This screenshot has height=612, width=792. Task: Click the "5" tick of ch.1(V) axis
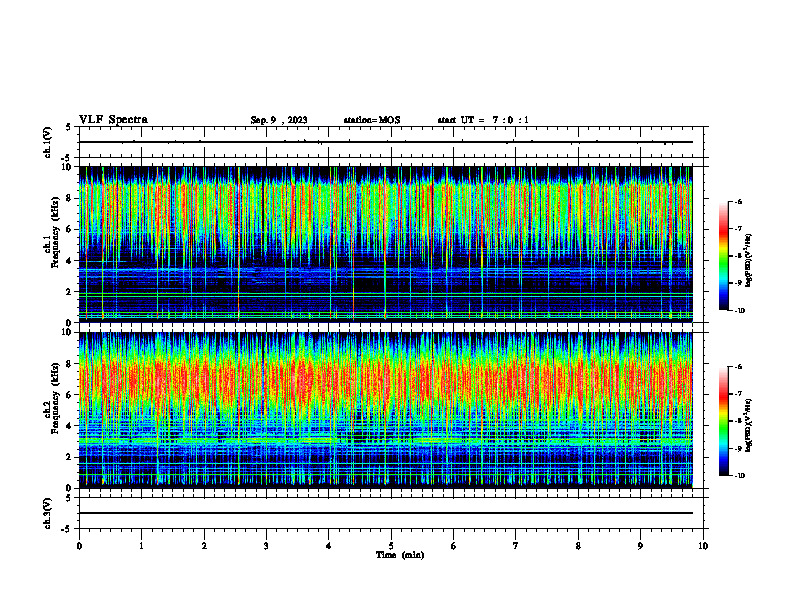pos(70,127)
